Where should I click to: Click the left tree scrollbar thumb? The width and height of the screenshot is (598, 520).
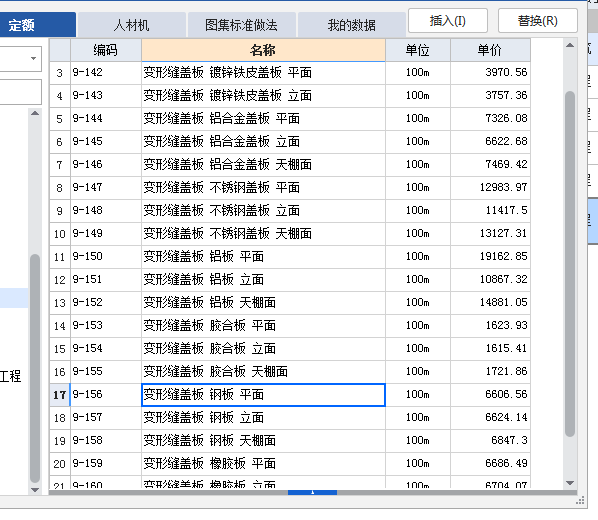pyautogui.click(x=35, y=369)
